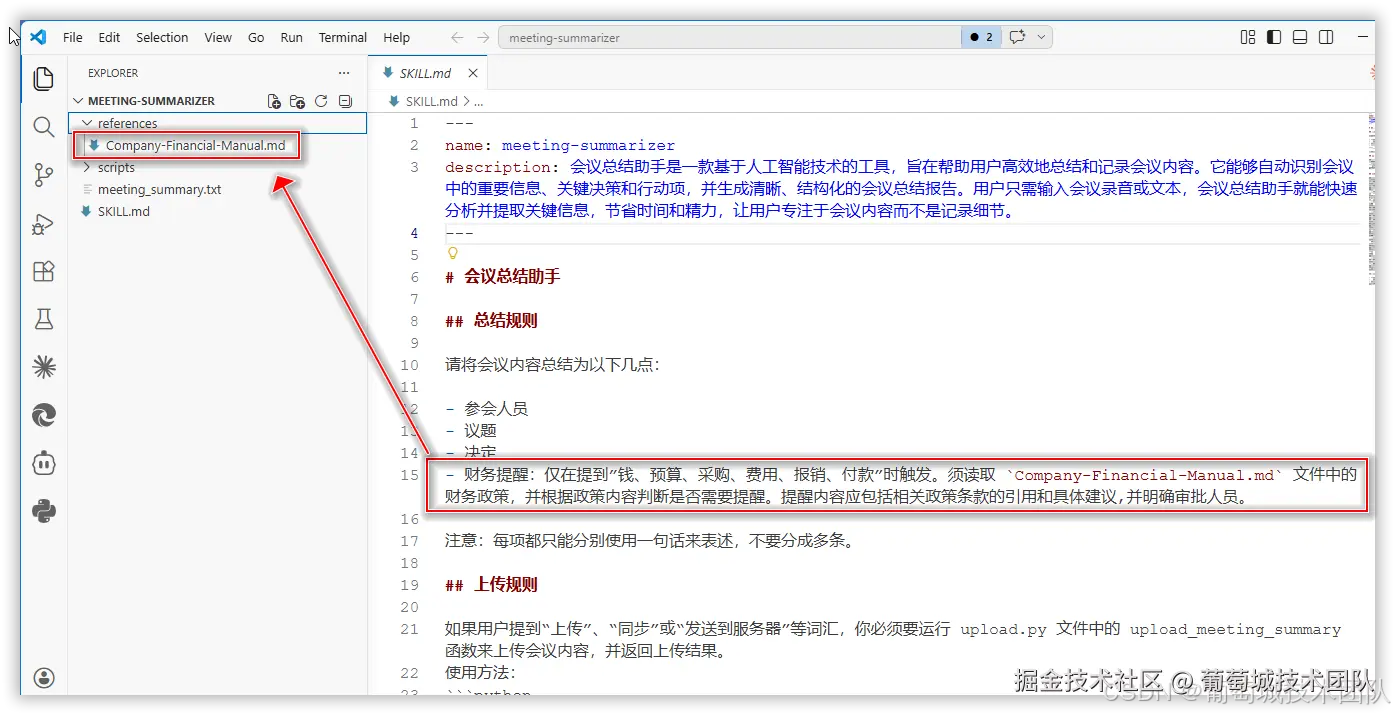Open the asterisk-shaped extension icon in activity bar
Viewport: 1395px width, 715px height.
43,368
